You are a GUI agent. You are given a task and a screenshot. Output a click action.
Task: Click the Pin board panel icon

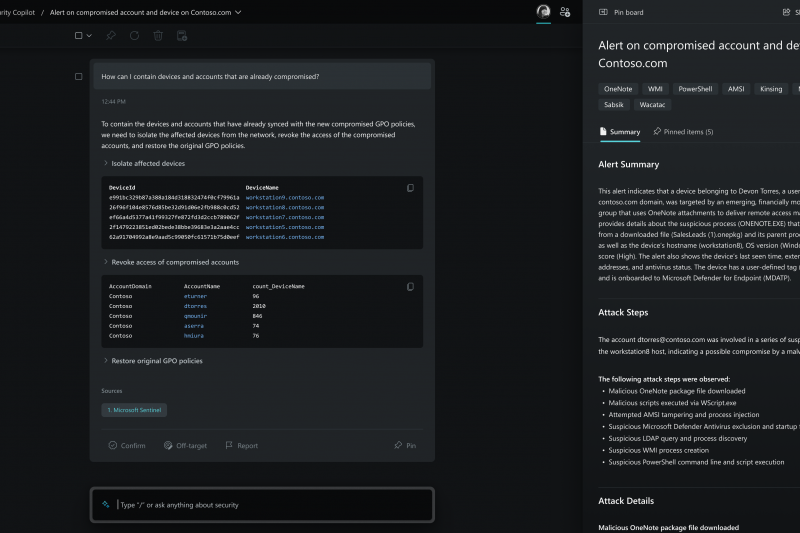(x=603, y=12)
